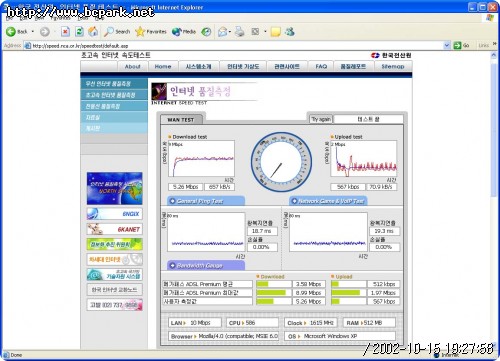Click the Edit page toolbar icon
Image resolution: width=500 pixels, height=361 pixels.
coord(255,32)
